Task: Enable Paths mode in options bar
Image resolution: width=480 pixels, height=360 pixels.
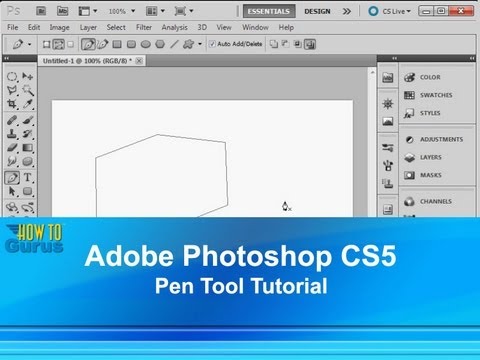Action: [x=59, y=44]
